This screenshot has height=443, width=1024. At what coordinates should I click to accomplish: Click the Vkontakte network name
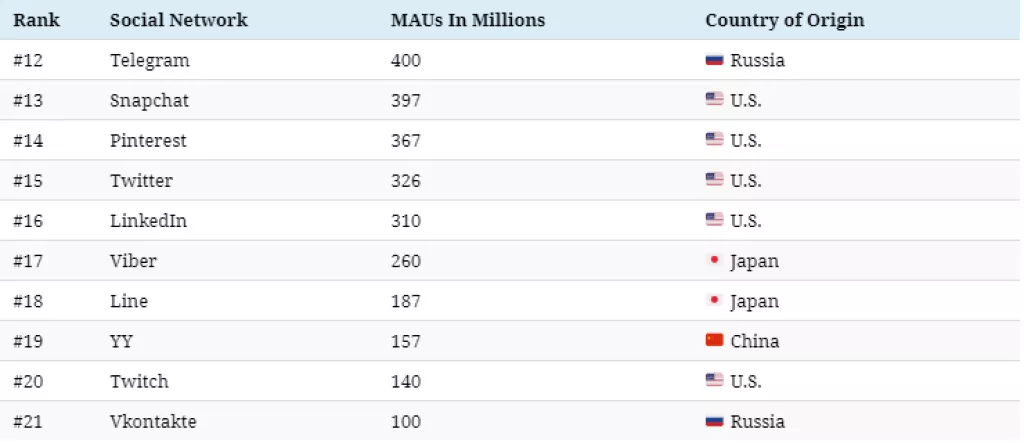pos(153,421)
